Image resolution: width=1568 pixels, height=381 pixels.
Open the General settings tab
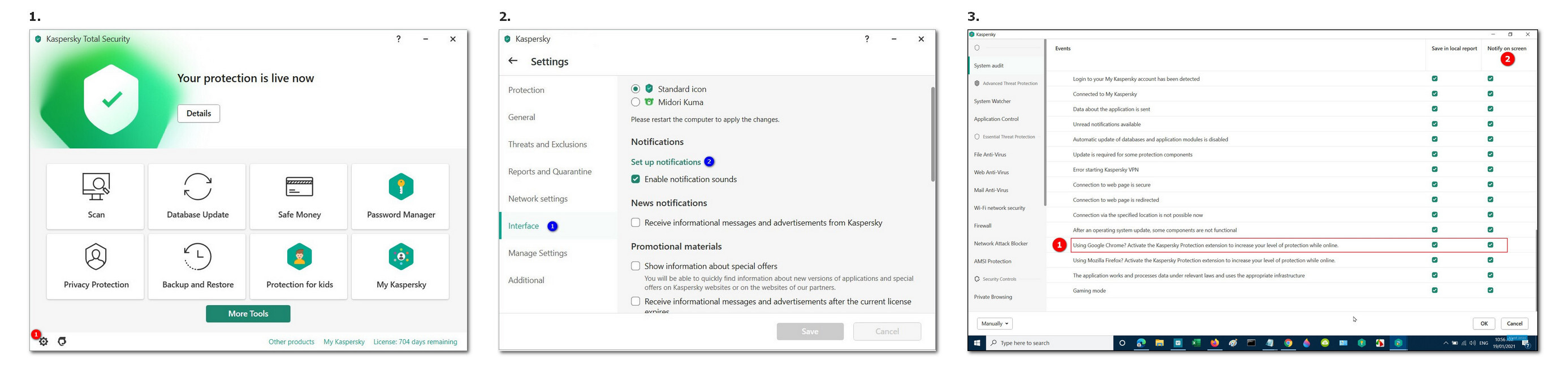pos(522,118)
